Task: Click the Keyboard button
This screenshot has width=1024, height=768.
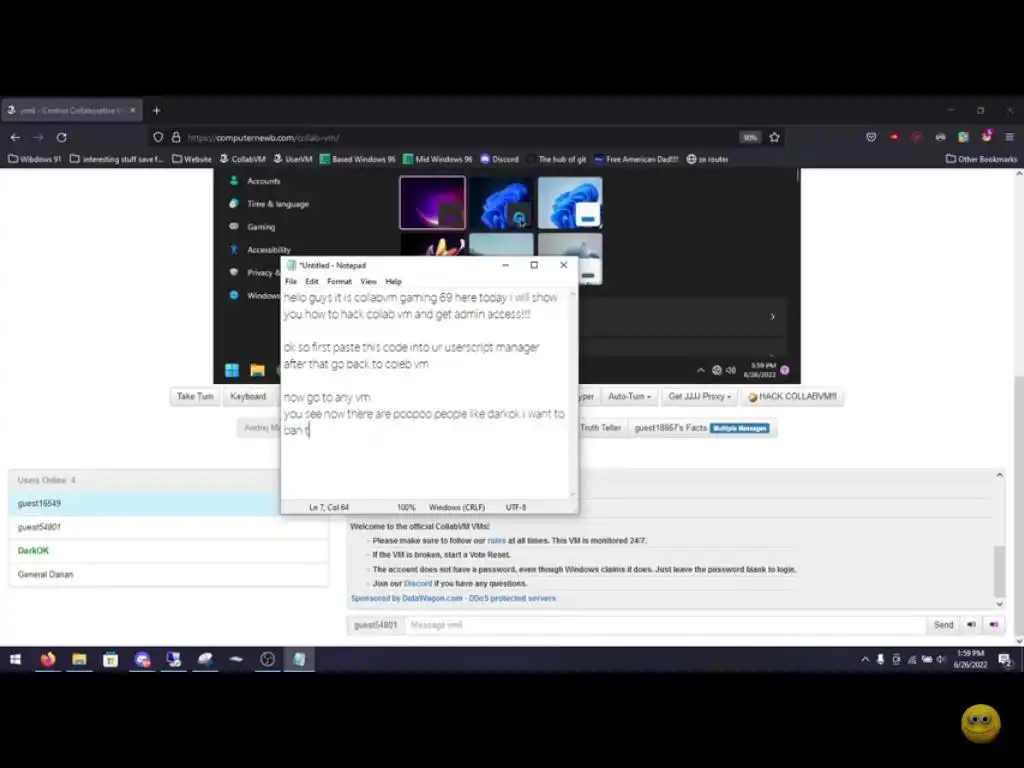Action: pos(248,396)
